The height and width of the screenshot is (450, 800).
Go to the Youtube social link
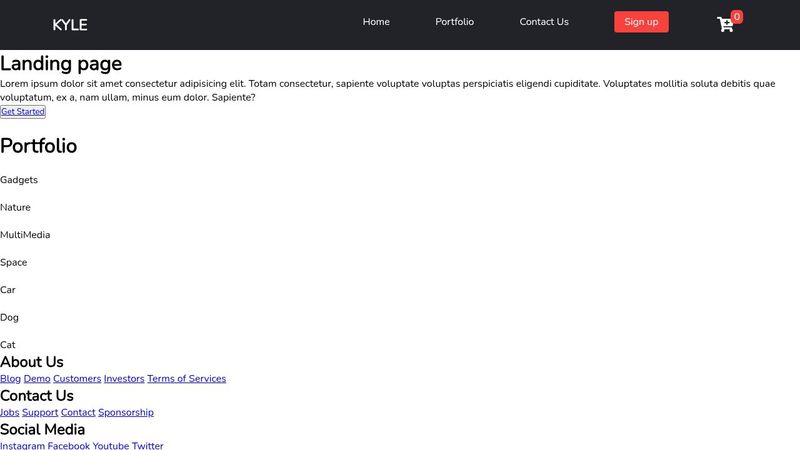point(111,445)
